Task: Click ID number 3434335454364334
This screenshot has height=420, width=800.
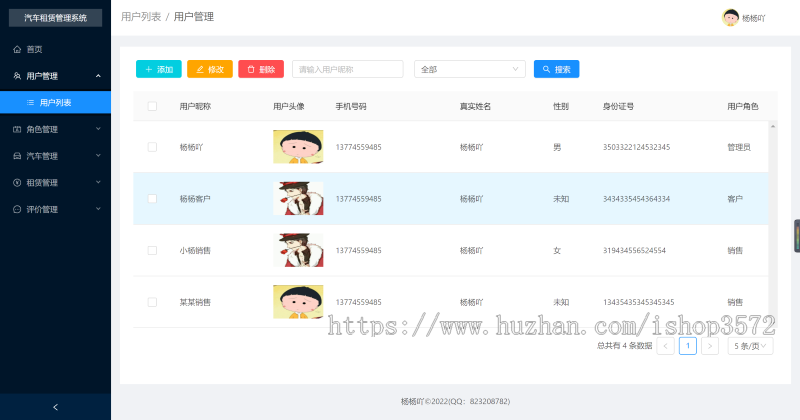Action: pos(636,199)
